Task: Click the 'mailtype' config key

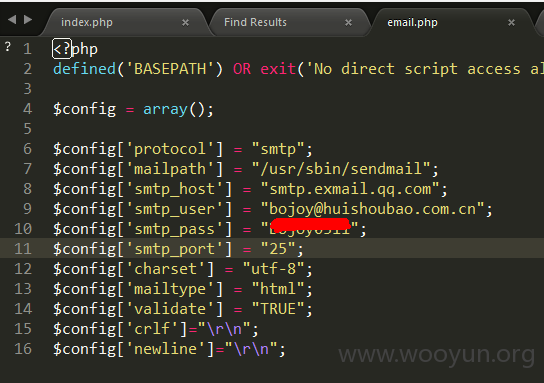Action: [170, 289]
